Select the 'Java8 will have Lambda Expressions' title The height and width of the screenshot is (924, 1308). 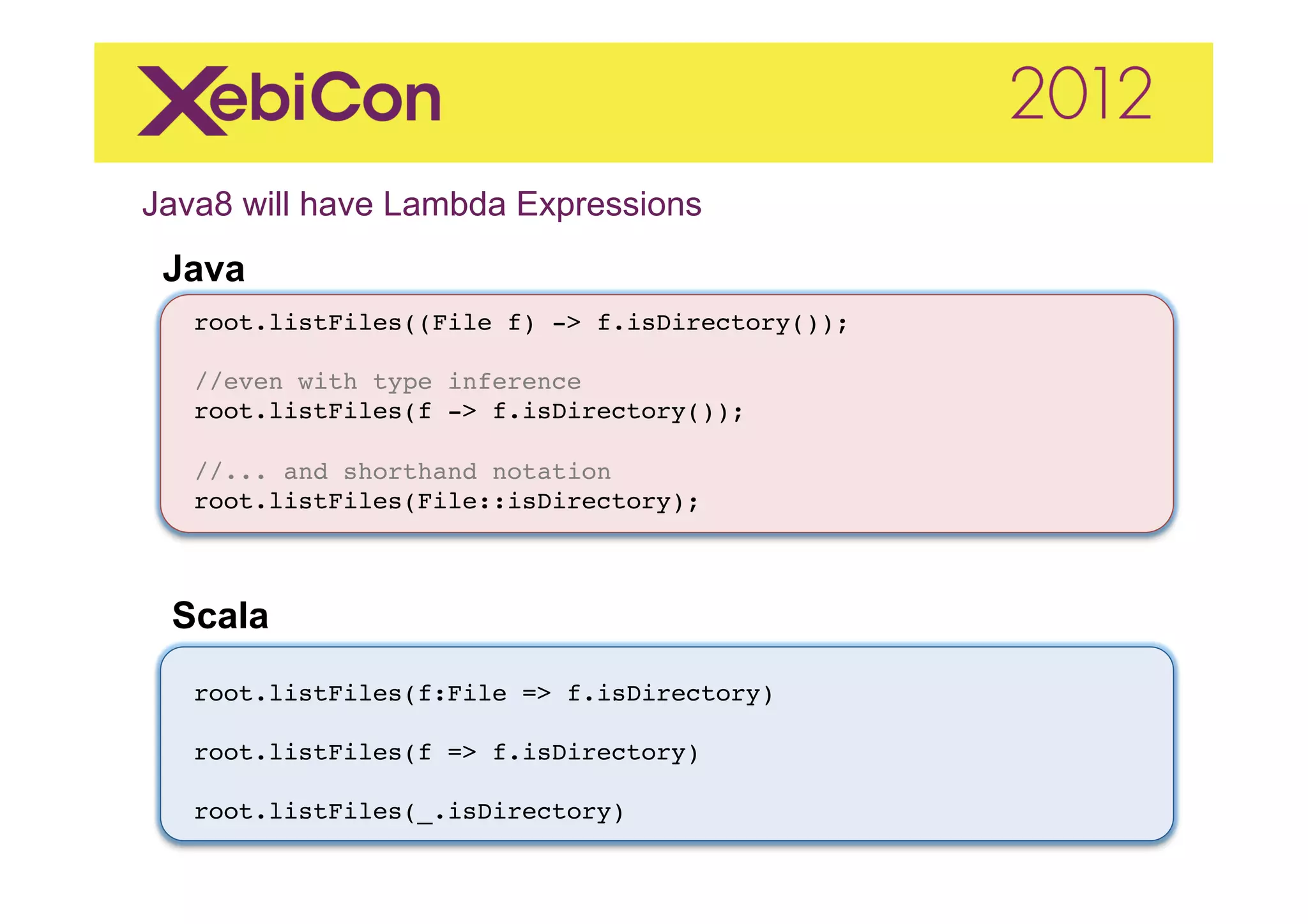(x=422, y=204)
